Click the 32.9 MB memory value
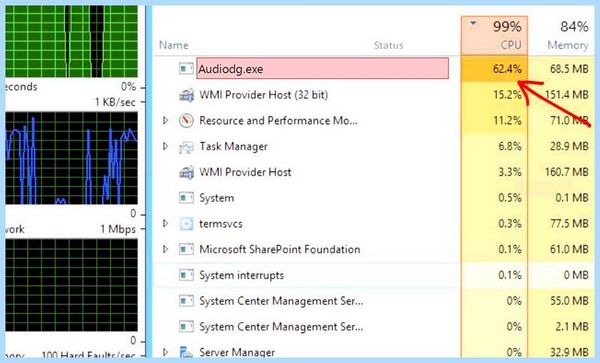 pyautogui.click(x=569, y=352)
